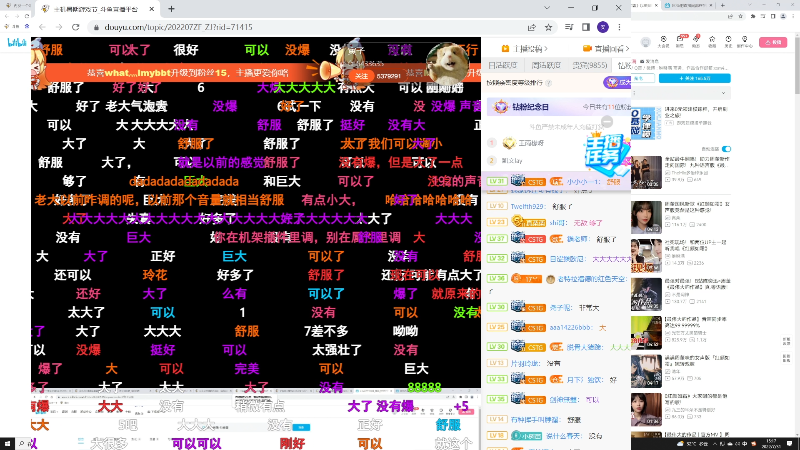Go back in browser history
This screenshot has width=800, height=450.
pyautogui.click(x=42, y=27)
